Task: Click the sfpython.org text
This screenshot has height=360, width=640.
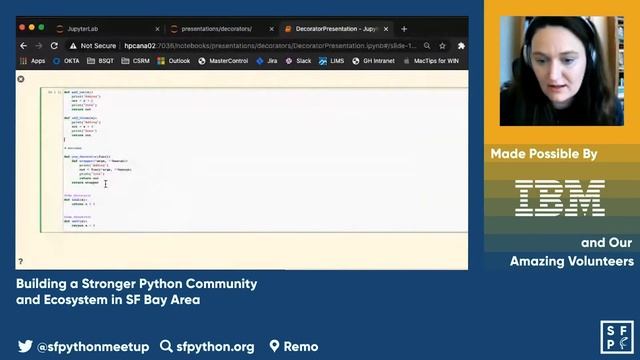Action: click(216, 347)
